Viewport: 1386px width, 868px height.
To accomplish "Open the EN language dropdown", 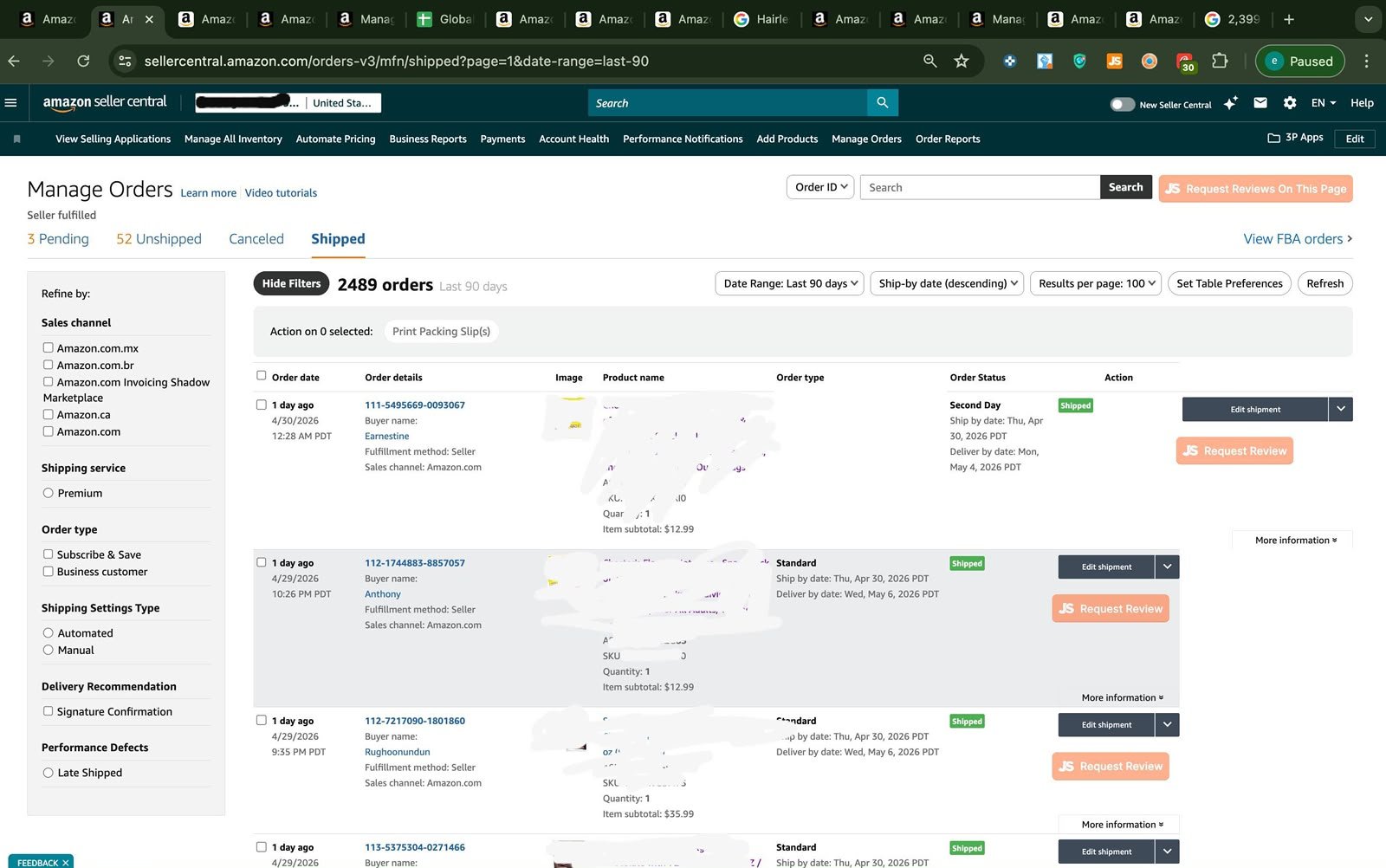I will click(x=1323, y=102).
